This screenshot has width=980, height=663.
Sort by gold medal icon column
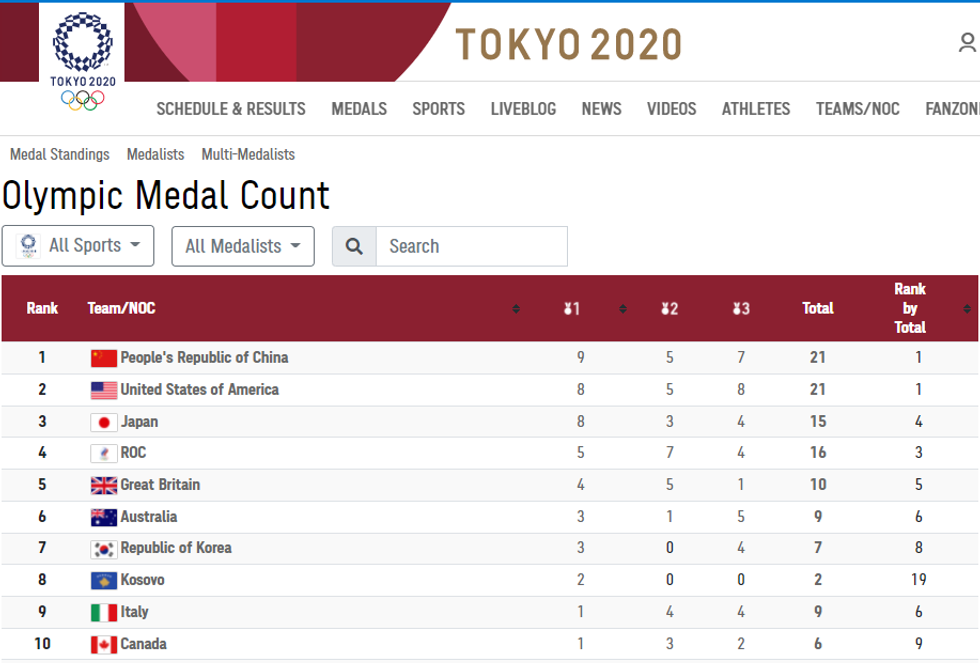571,309
